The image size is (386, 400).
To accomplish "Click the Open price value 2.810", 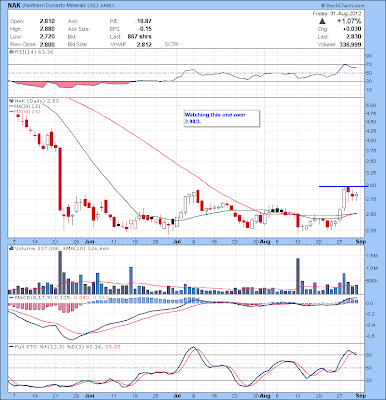I will (48, 21).
